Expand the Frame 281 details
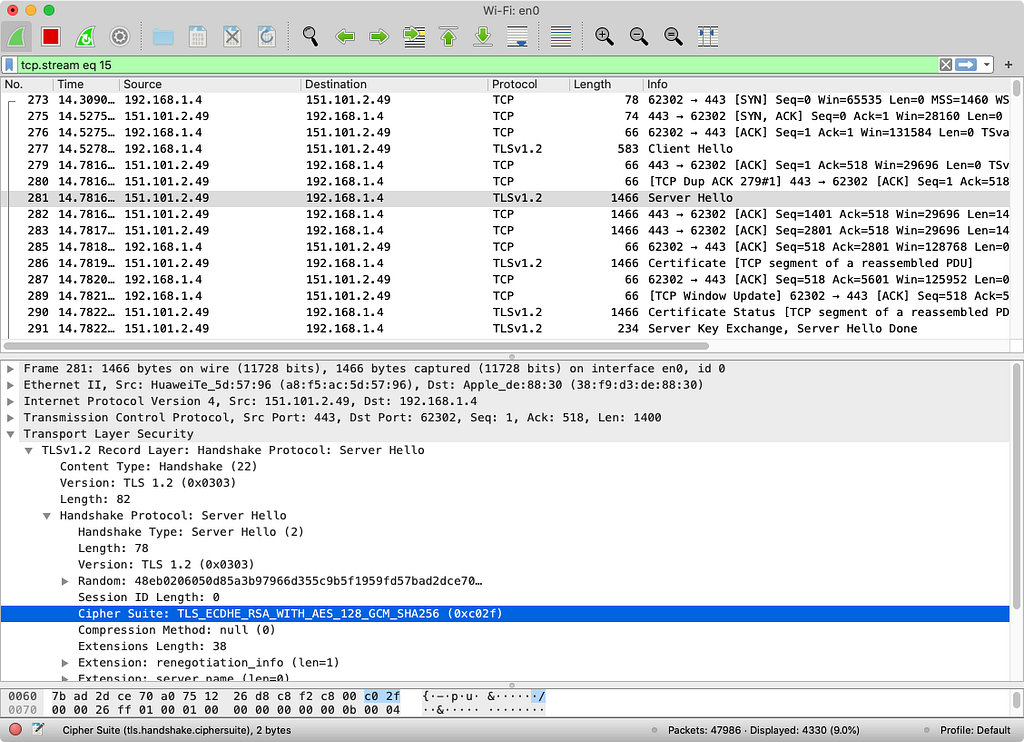The image size is (1024, 742). click(10, 368)
